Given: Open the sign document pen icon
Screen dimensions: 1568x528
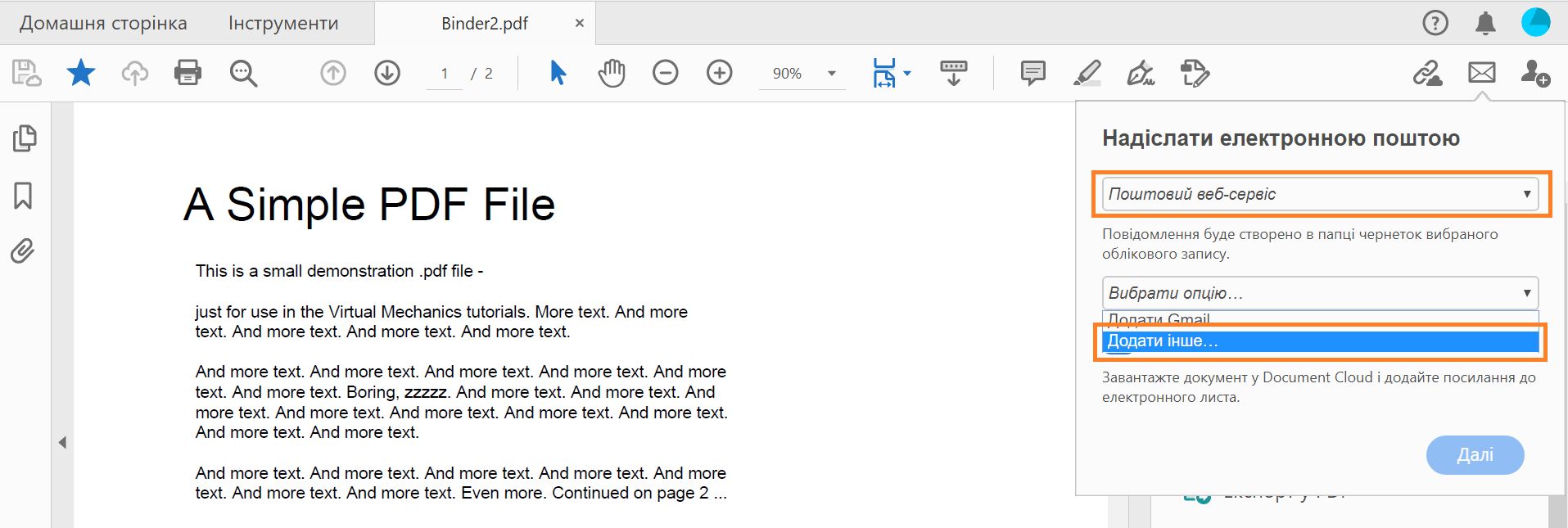Looking at the screenshot, I should click(x=1141, y=73).
